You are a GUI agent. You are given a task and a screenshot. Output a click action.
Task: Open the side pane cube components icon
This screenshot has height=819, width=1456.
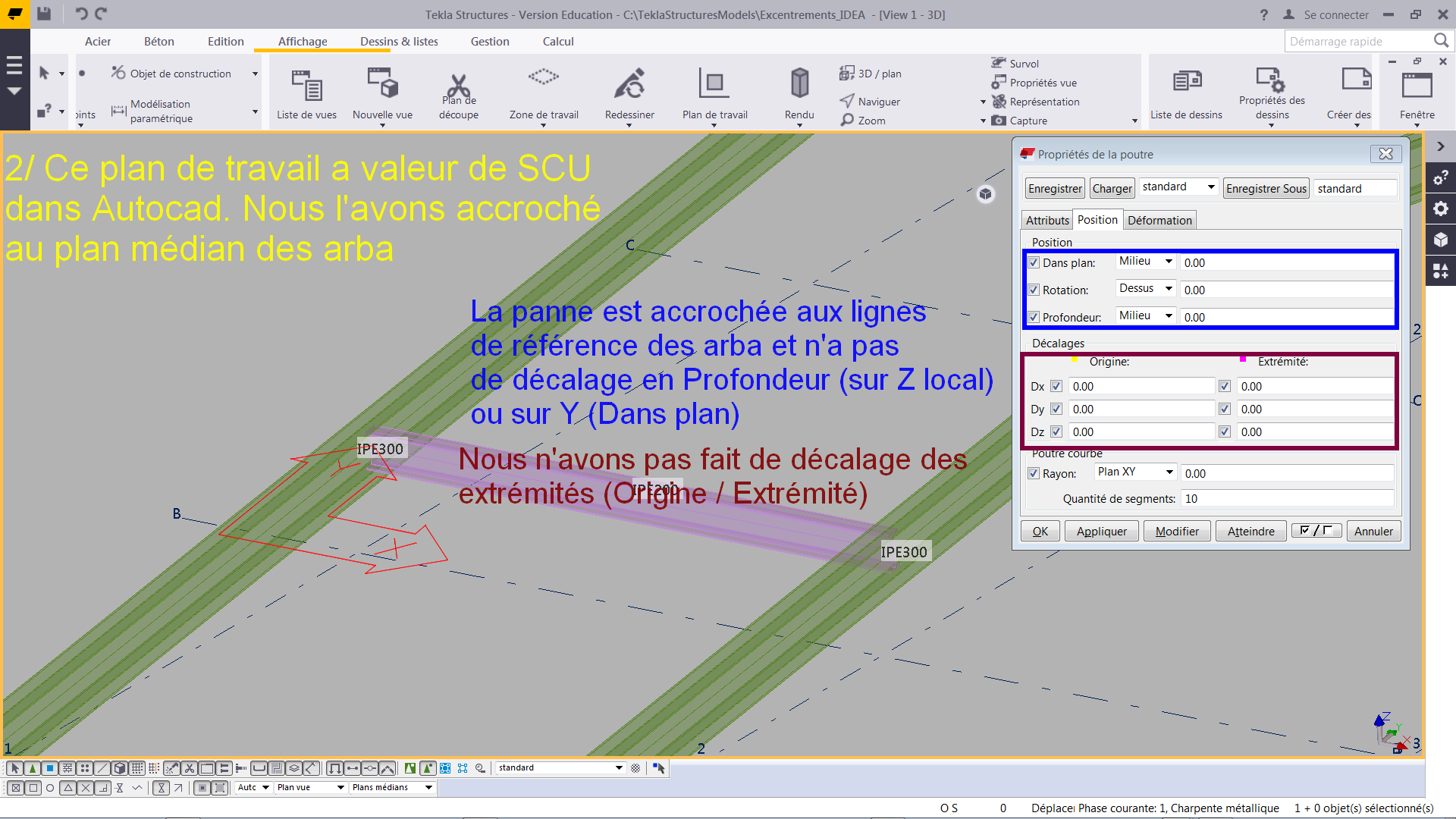1441,240
